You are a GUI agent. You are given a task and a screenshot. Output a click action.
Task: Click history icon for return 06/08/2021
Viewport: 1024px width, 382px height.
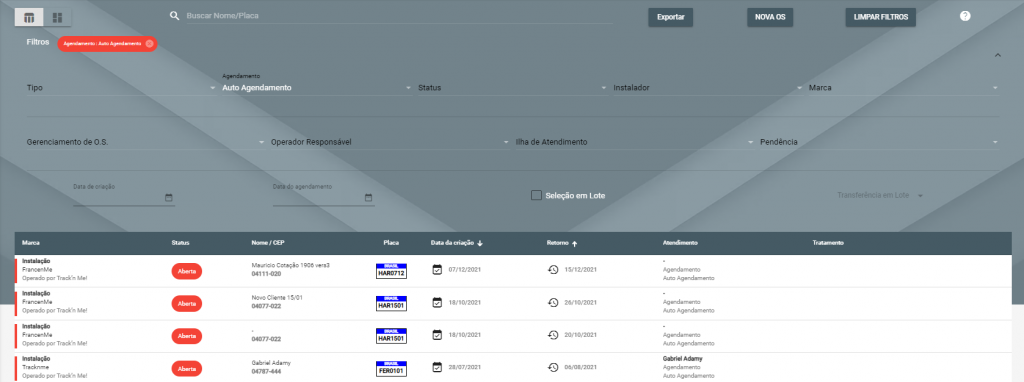(552, 368)
